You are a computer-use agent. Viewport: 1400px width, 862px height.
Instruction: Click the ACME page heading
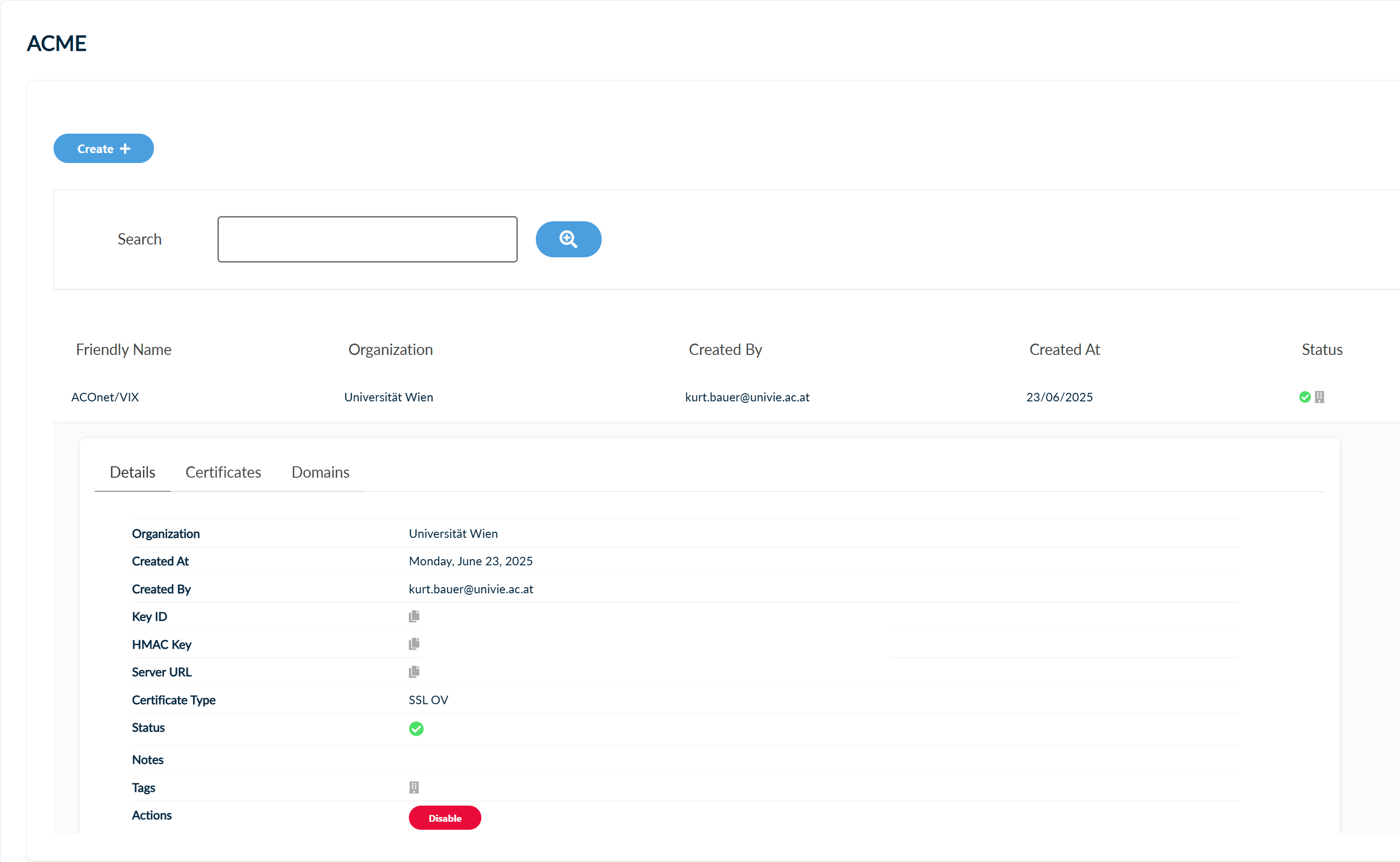tap(56, 43)
